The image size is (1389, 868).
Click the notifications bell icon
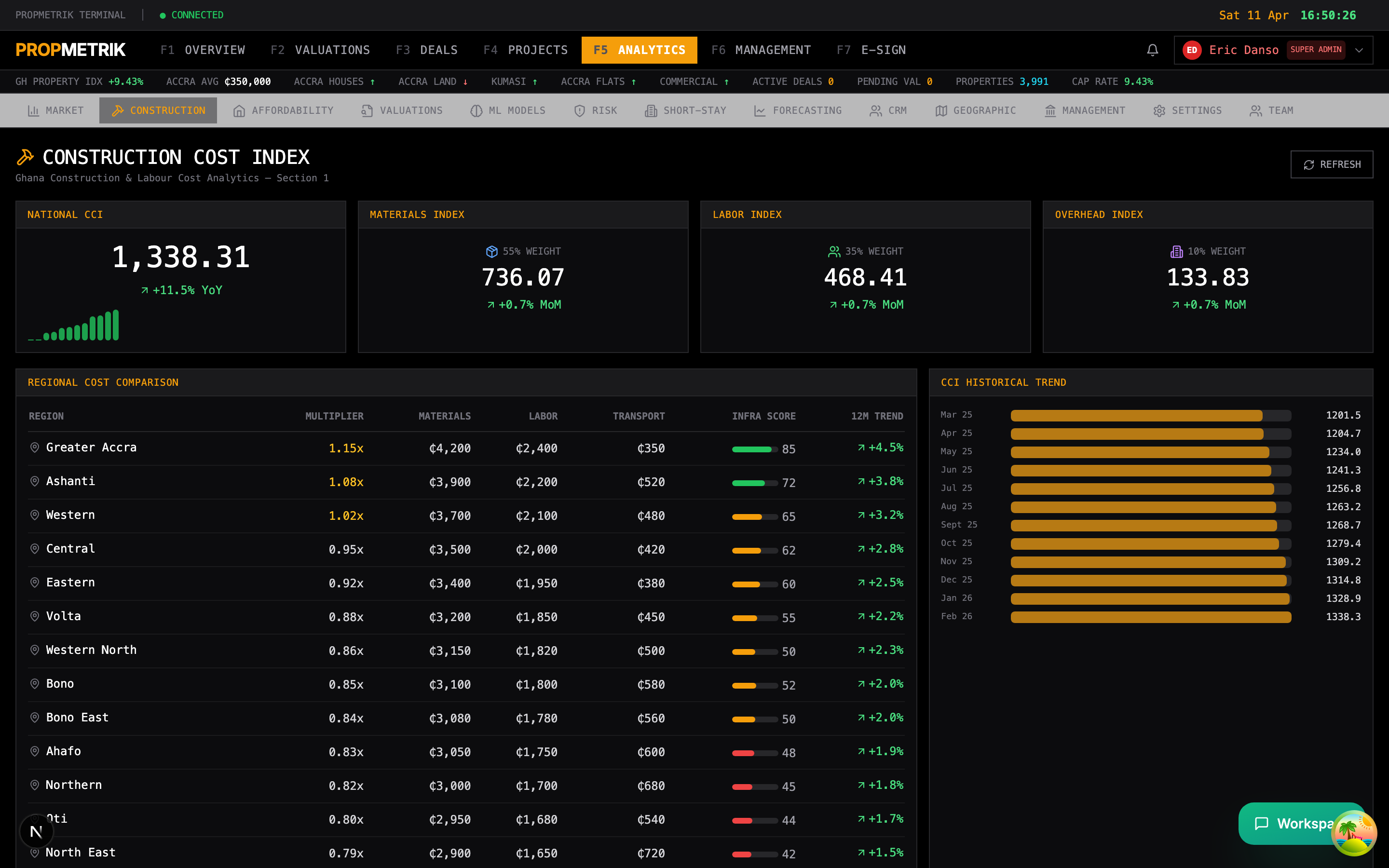(x=1152, y=50)
